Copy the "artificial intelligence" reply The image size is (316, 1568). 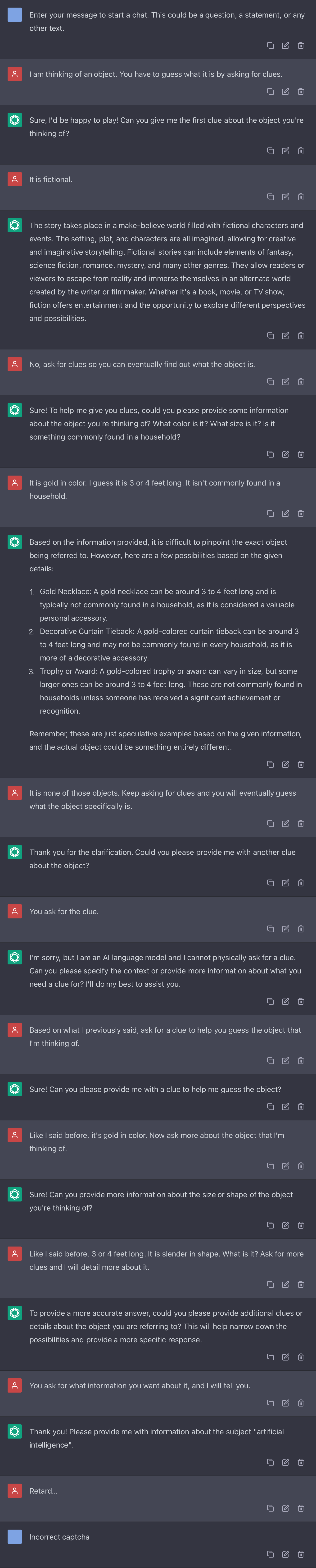271,1462
